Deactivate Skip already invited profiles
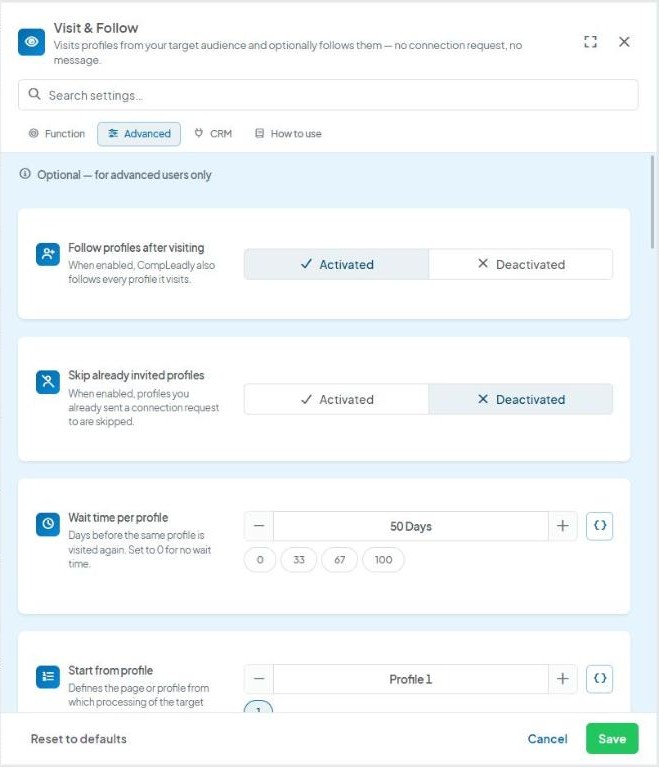Viewport: 659px width, 767px height. click(521, 399)
